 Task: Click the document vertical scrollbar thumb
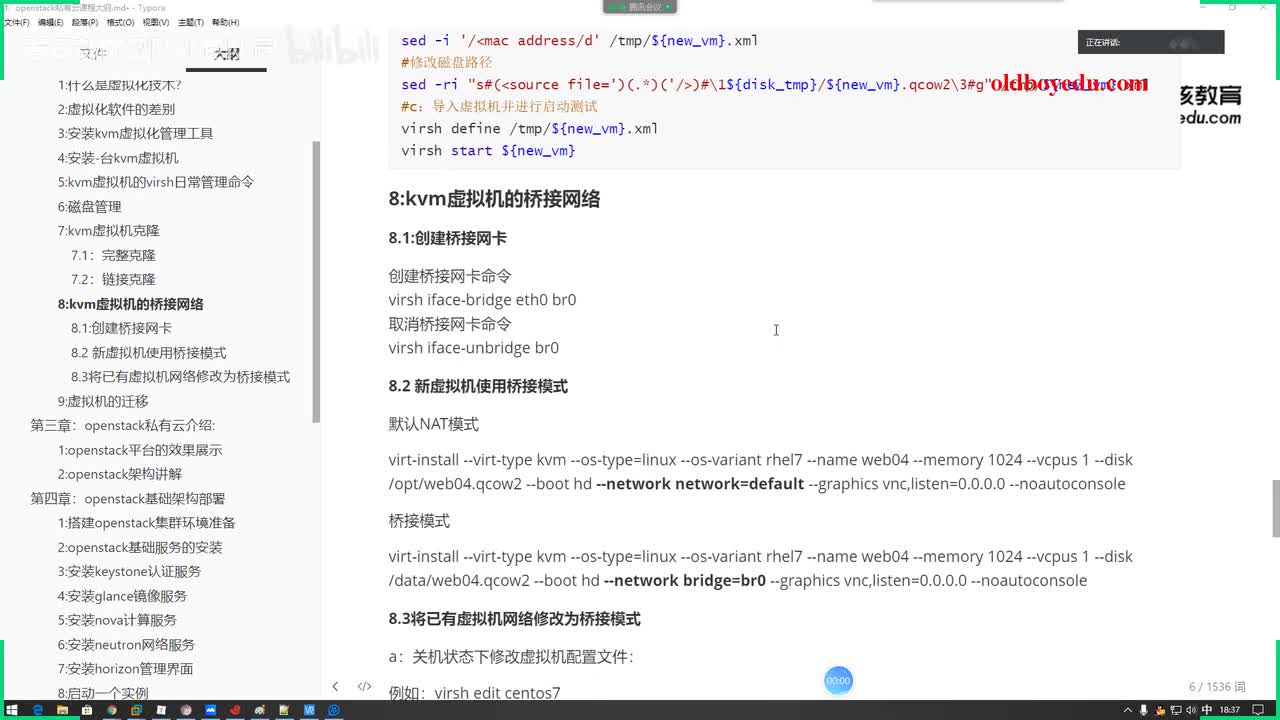point(1275,508)
